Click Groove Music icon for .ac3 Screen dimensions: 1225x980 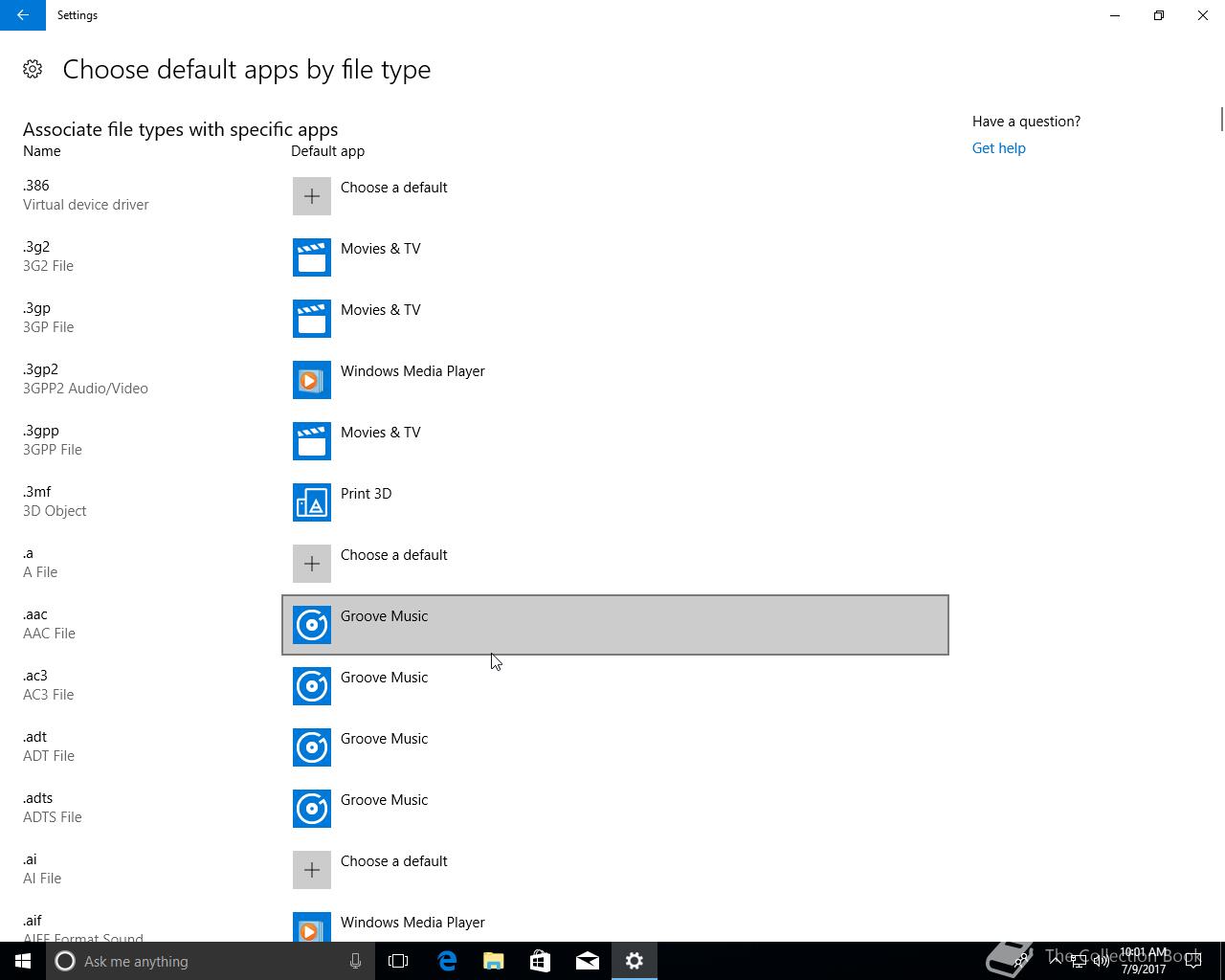coord(312,686)
